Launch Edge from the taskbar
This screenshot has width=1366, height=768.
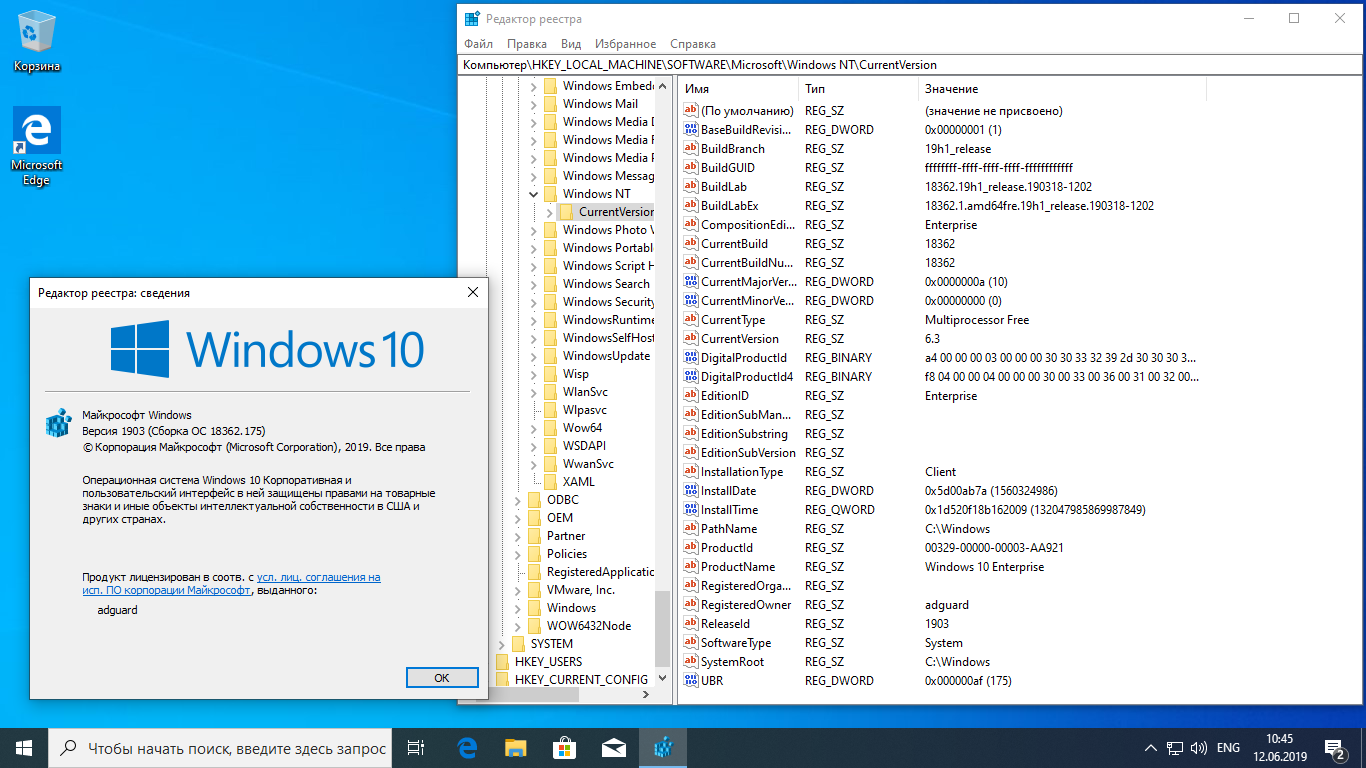(467, 748)
